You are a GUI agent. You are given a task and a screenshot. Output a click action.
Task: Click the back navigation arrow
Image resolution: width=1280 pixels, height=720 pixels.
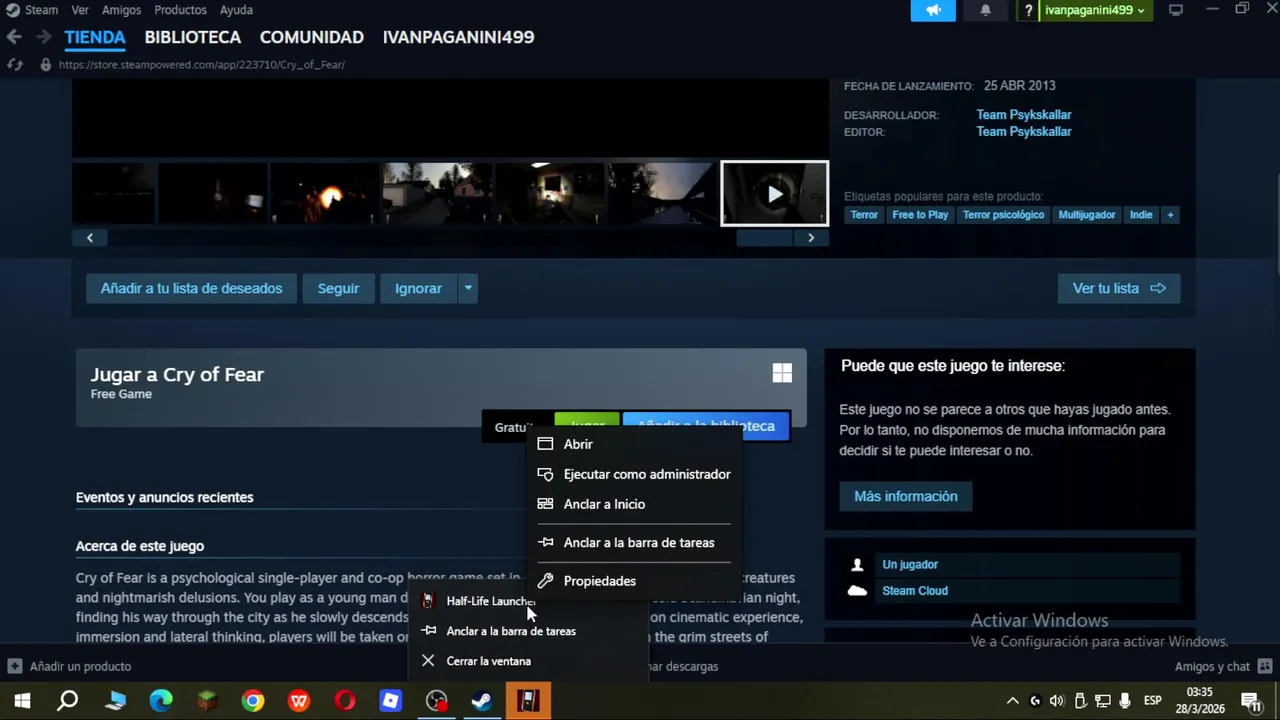coord(14,37)
